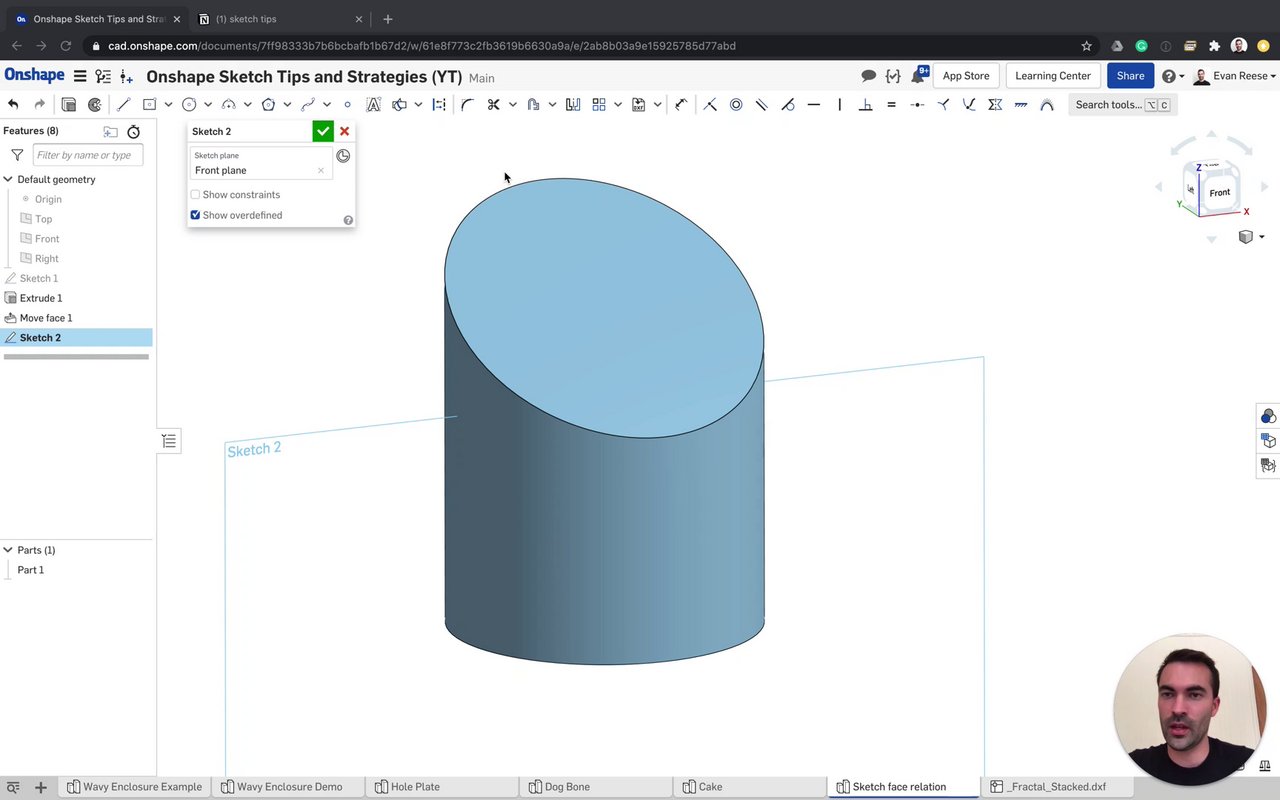Apply the Perpendicular constraint
This screenshot has height=800, width=1280.
(x=865, y=105)
